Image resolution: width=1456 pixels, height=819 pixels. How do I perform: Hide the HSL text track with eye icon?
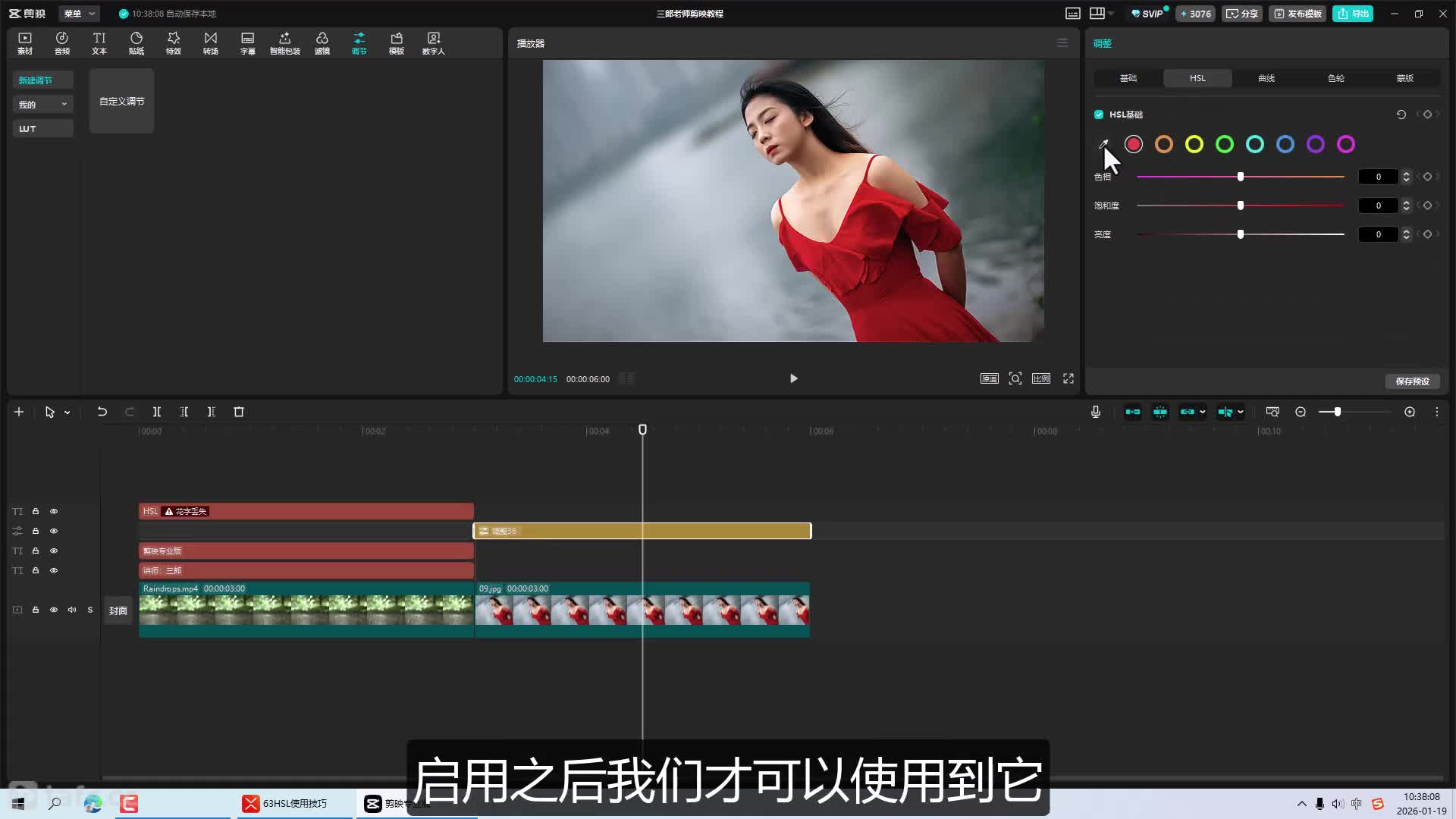click(54, 511)
